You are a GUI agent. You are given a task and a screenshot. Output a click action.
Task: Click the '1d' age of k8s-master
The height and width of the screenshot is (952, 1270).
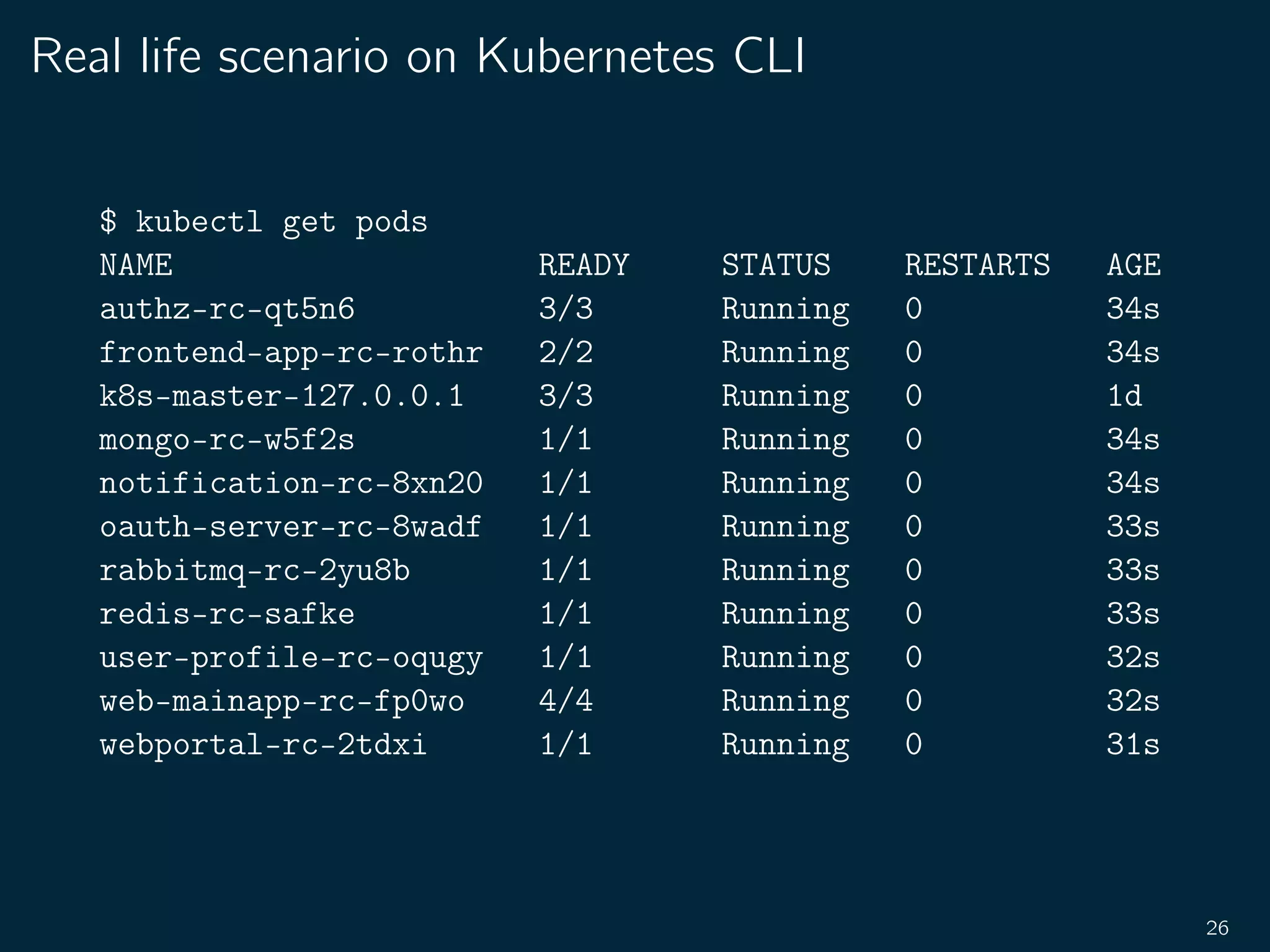tap(1124, 397)
